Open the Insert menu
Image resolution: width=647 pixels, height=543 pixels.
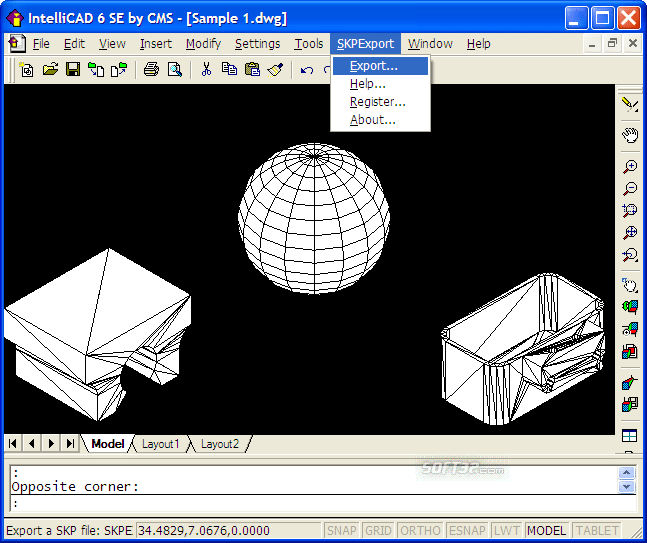point(156,44)
